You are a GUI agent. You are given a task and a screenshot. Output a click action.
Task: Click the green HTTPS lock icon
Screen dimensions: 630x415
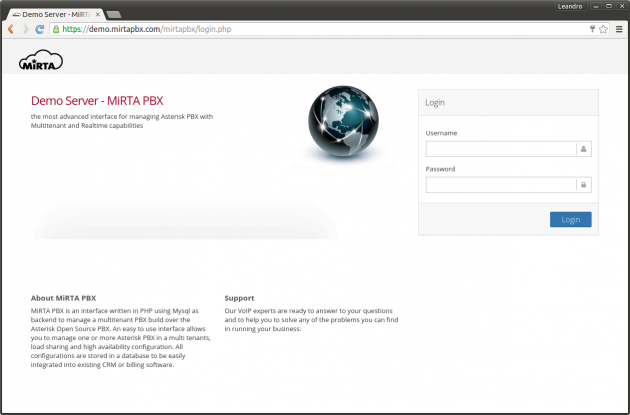(x=56, y=30)
